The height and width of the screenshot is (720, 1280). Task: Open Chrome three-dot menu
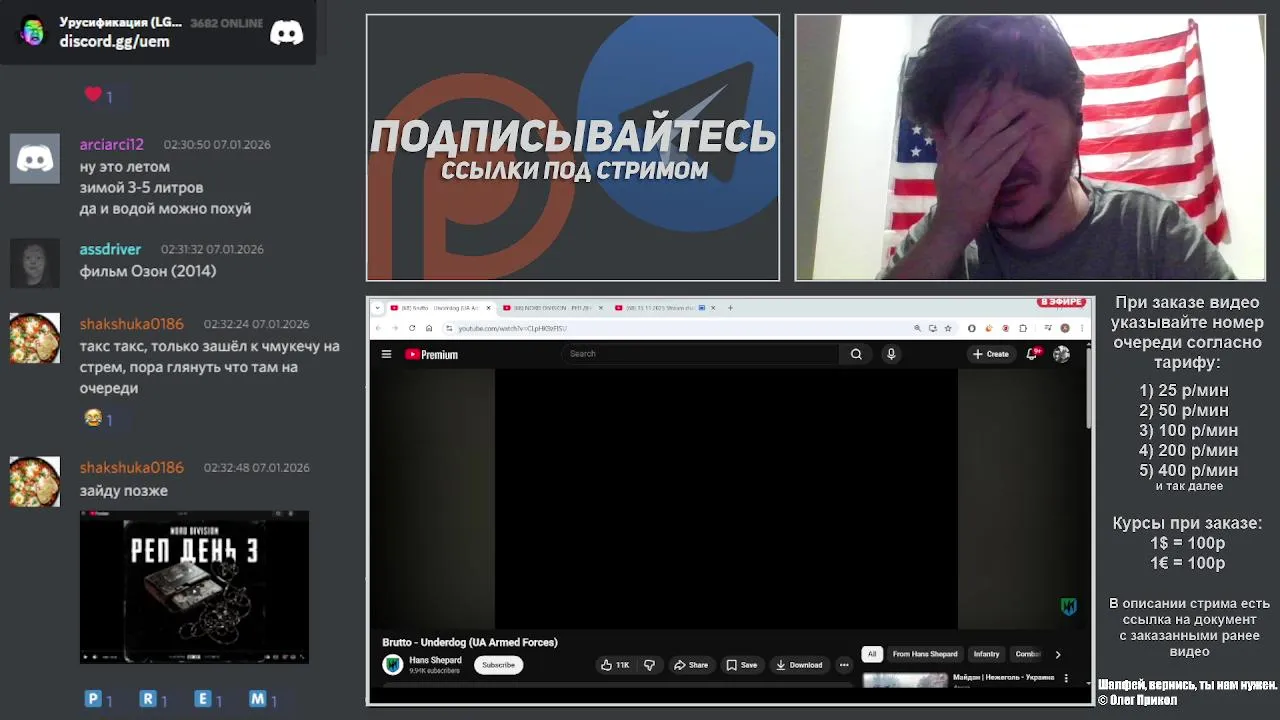tap(1081, 328)
